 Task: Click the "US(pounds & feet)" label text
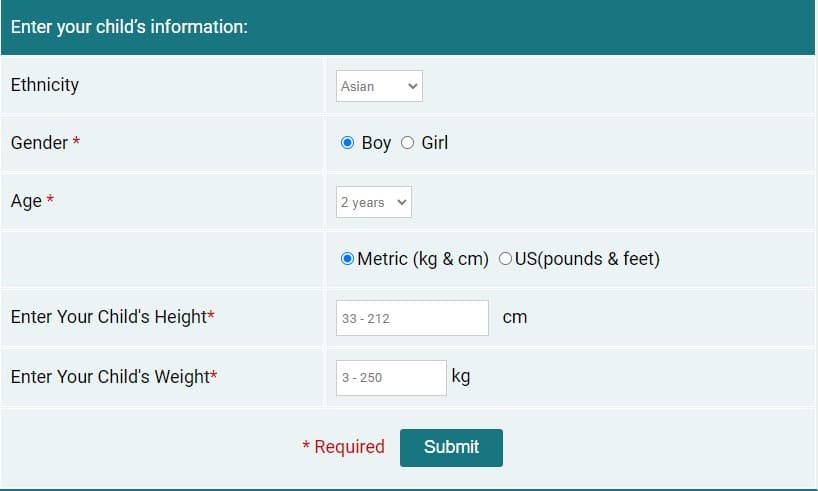587,259
